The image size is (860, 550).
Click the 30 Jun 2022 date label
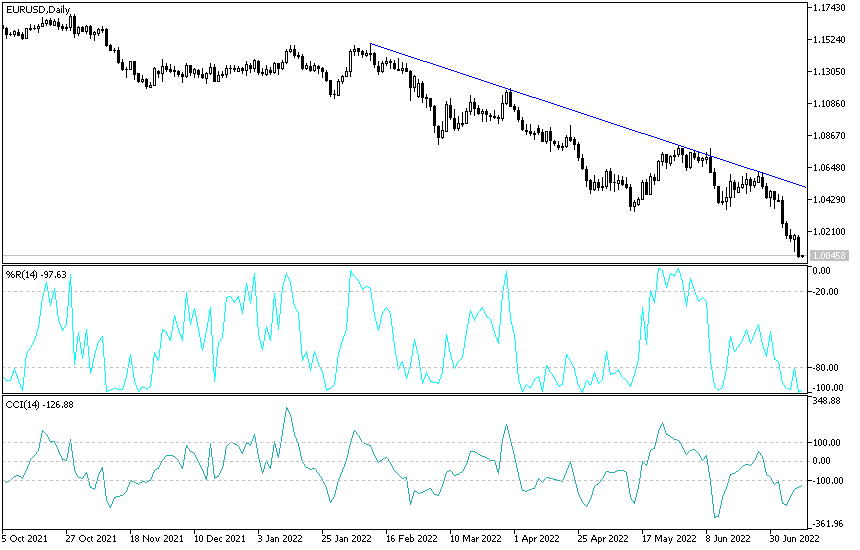tap(794, 538)
